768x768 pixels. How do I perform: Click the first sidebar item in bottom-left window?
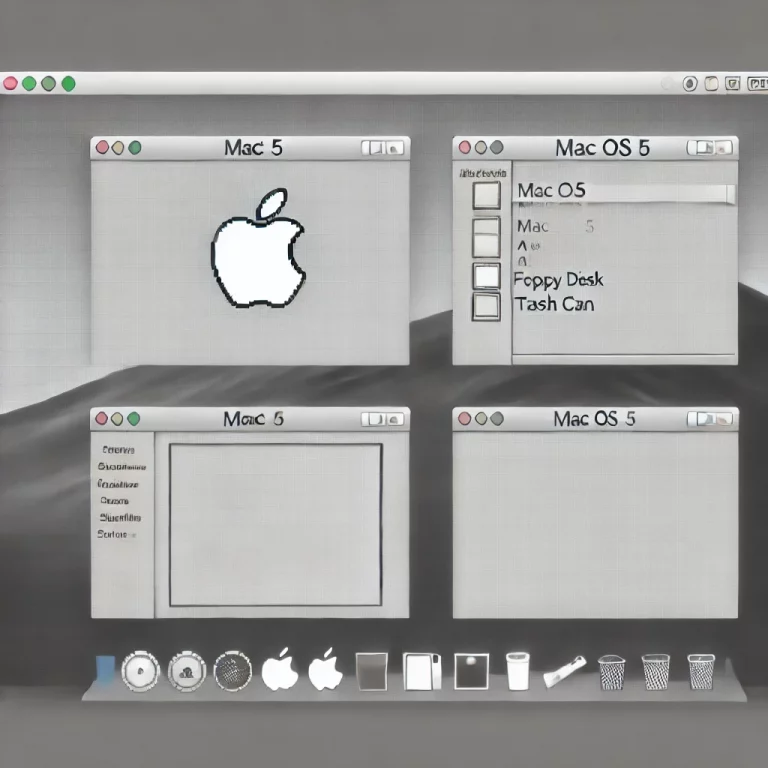[118, 450]
